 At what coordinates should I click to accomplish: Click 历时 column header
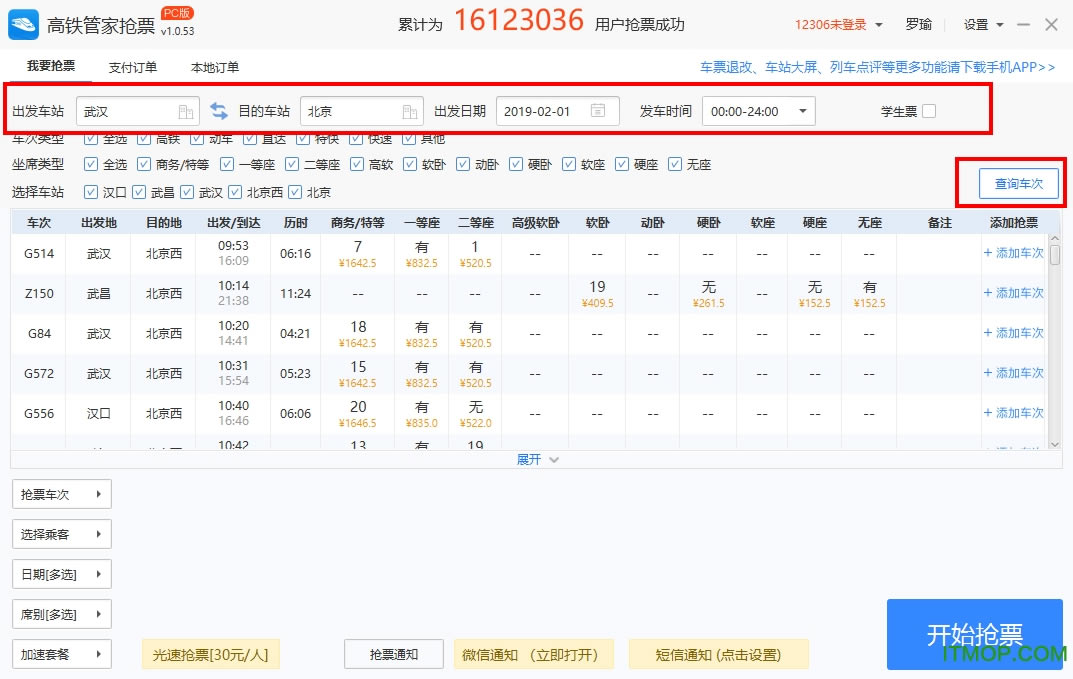[296, 222]
